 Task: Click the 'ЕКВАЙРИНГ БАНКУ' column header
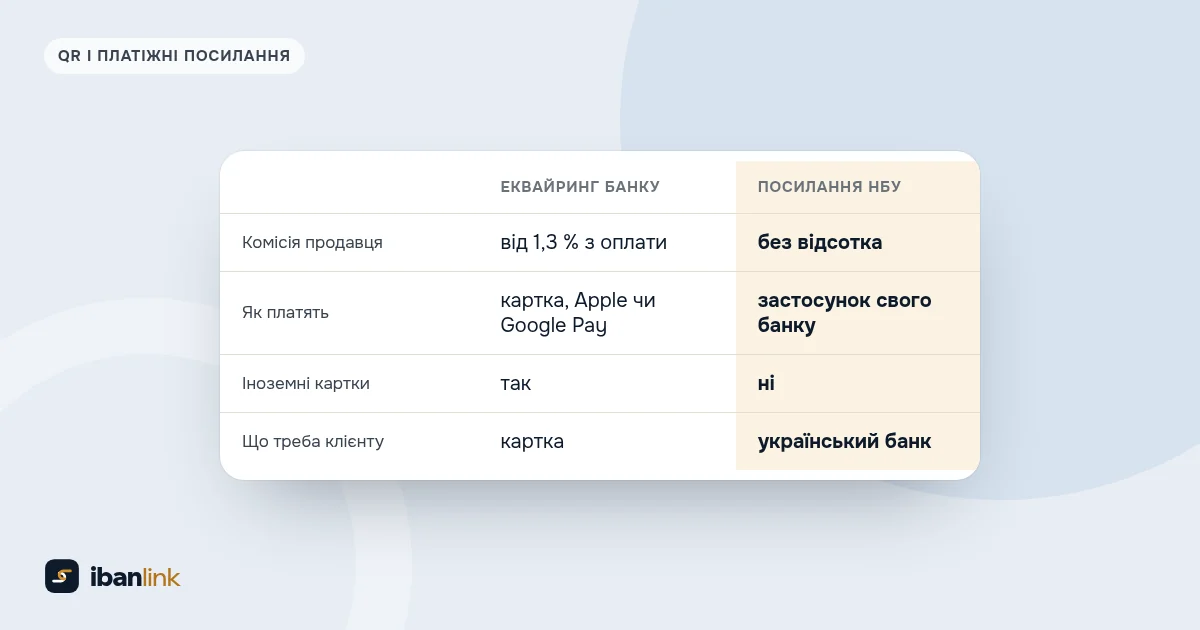coord(580,187)
